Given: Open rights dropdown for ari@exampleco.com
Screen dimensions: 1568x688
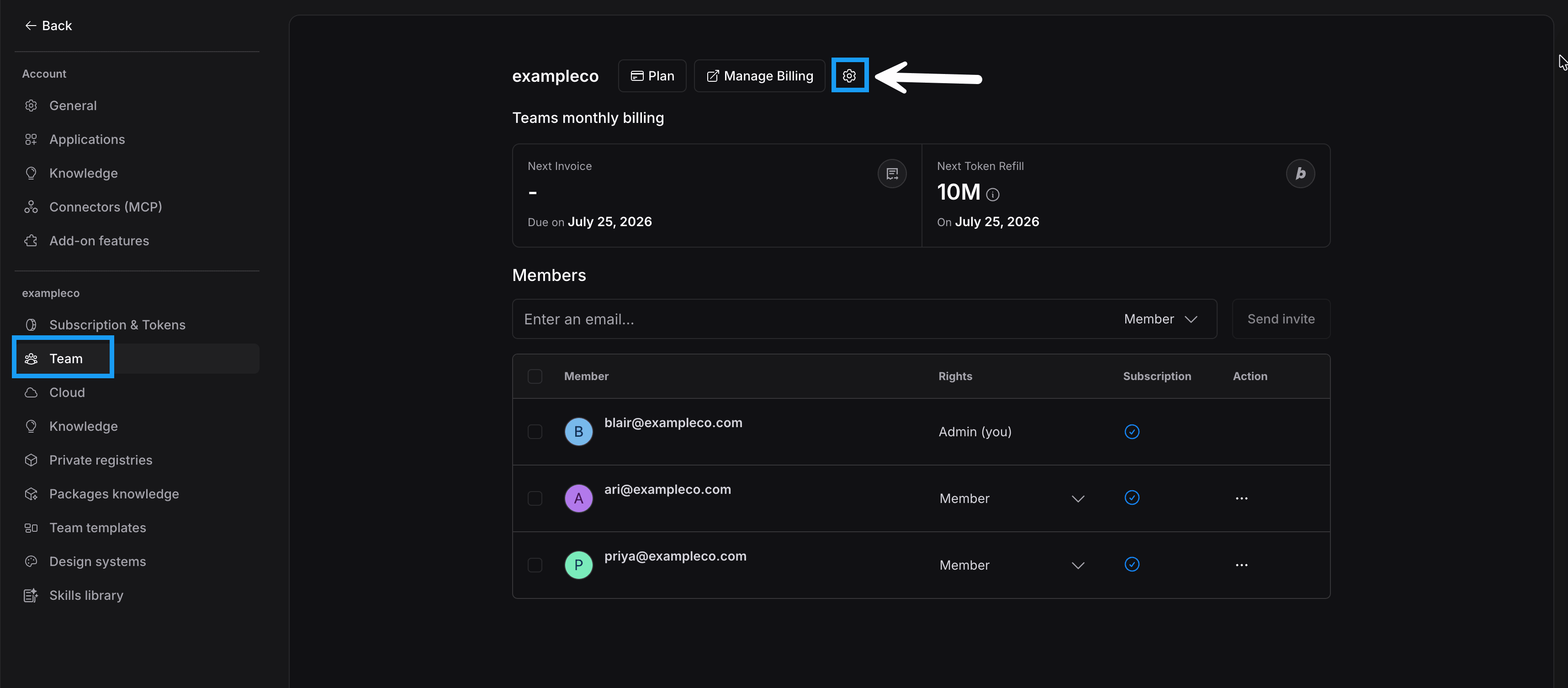Looking at the screenshot, I should coord(1012,499).
